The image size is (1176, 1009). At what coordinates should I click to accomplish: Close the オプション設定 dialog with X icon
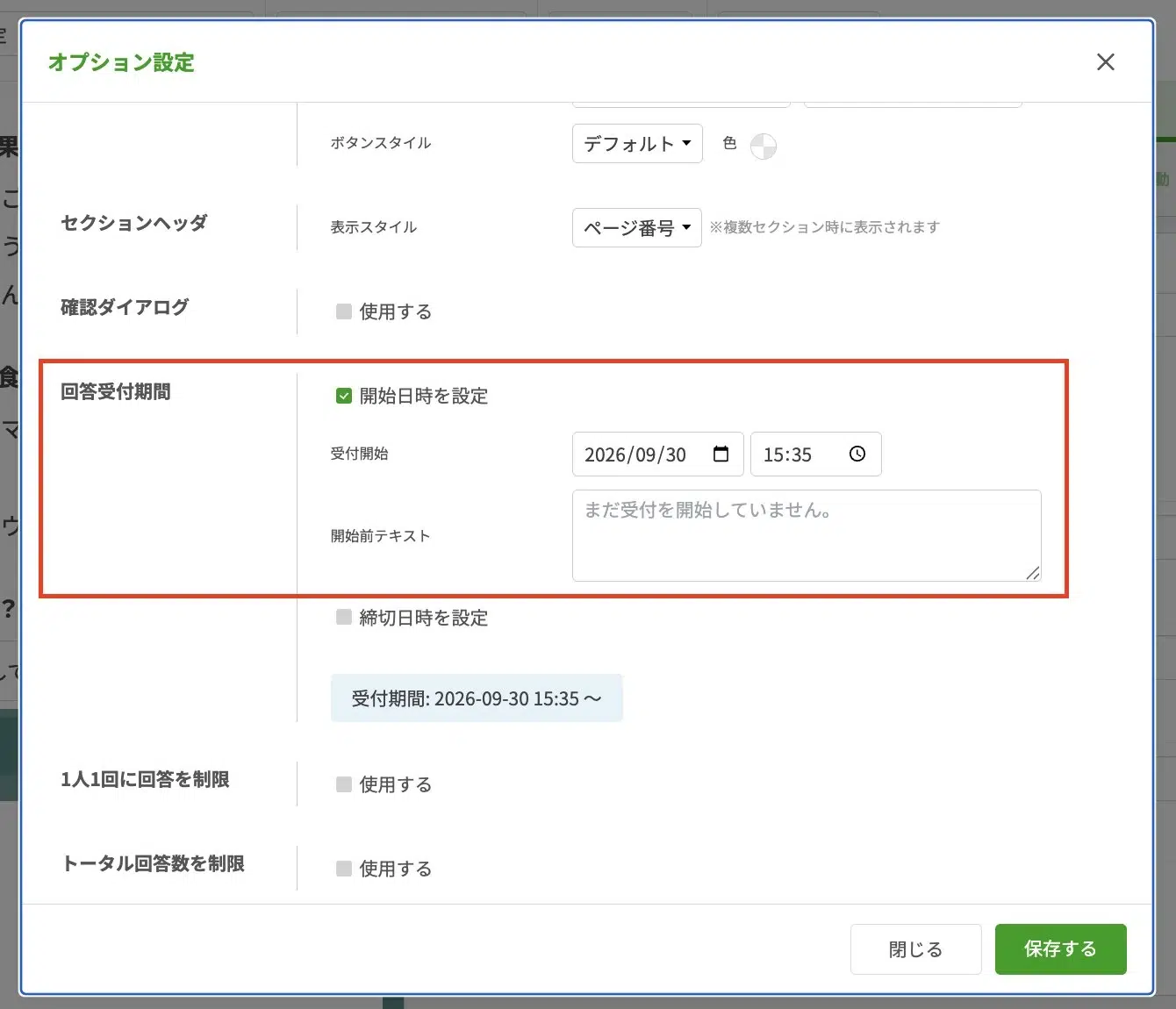click(x=1106, y=62)
